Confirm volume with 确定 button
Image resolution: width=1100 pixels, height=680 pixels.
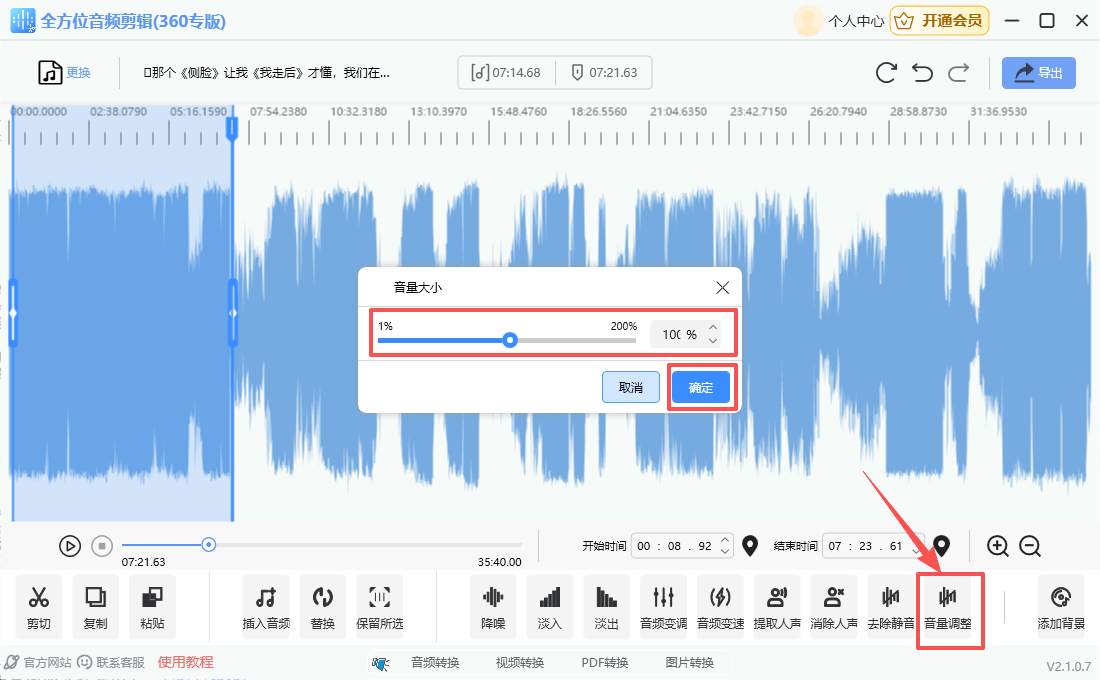(x=701, y=388)
